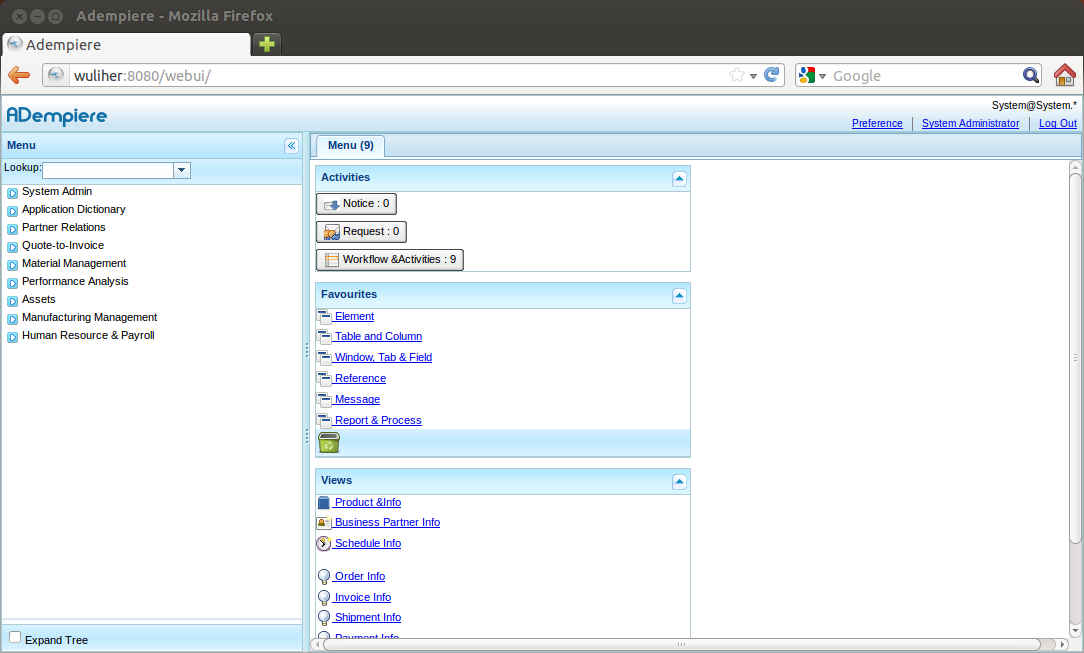
Task: Bookmark this page with the star icon
Action: [x=737, y=75]
